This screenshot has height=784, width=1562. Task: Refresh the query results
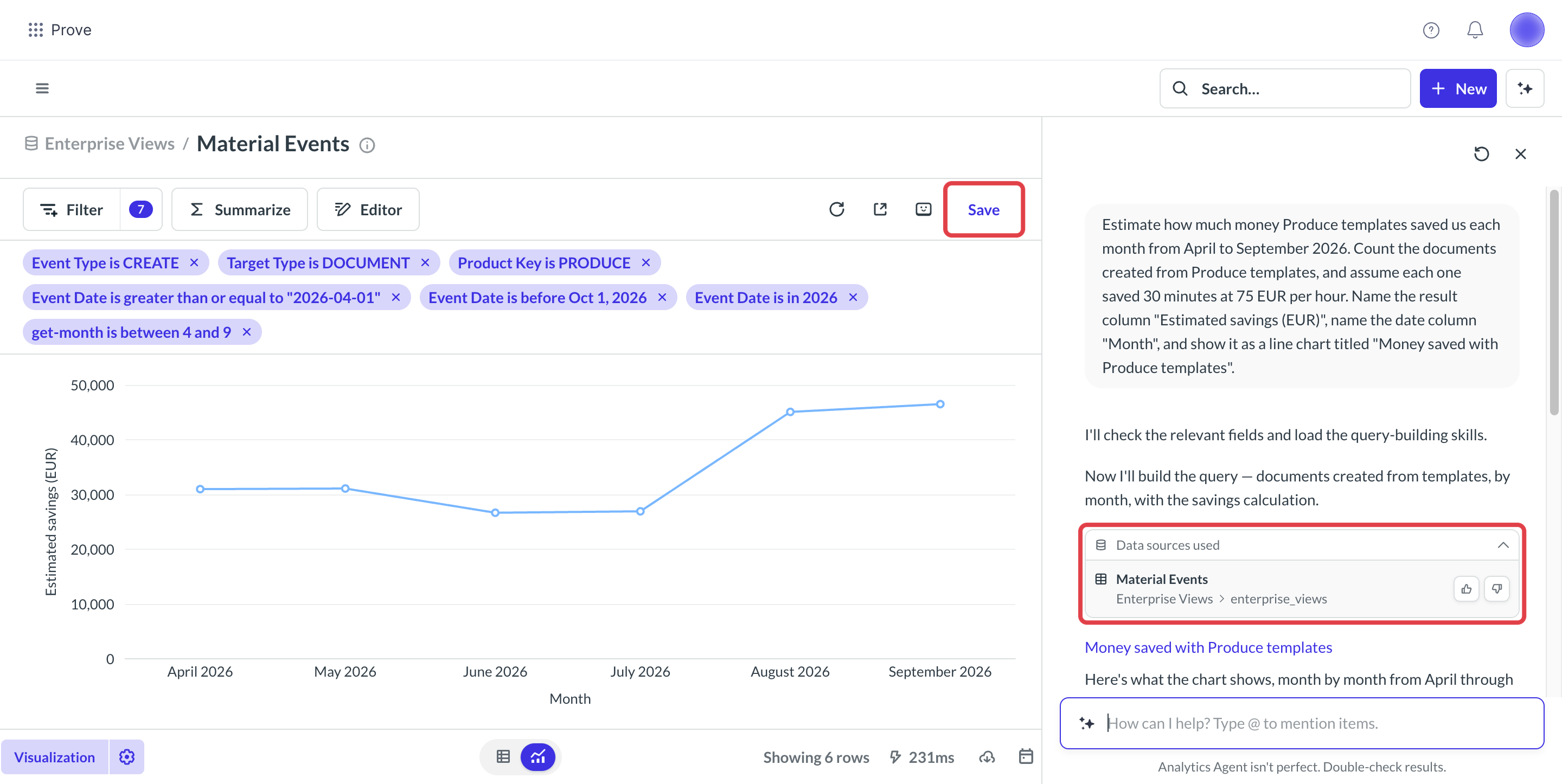[836, 209]
